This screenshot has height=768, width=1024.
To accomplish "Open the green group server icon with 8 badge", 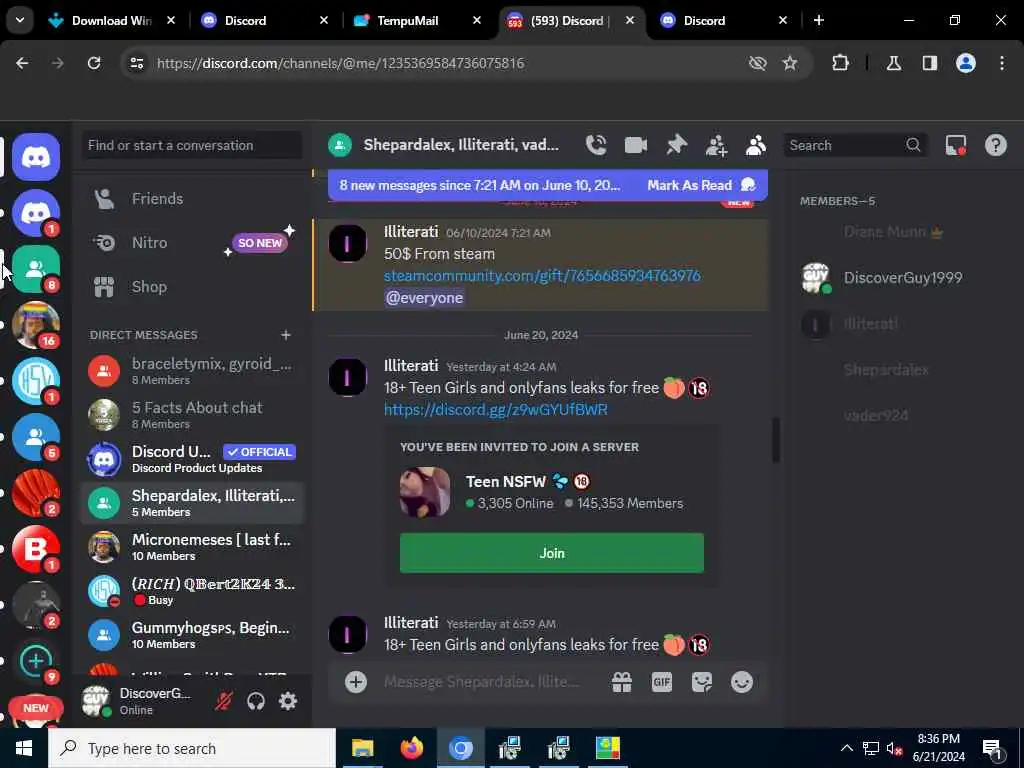I will pos(36,268).
